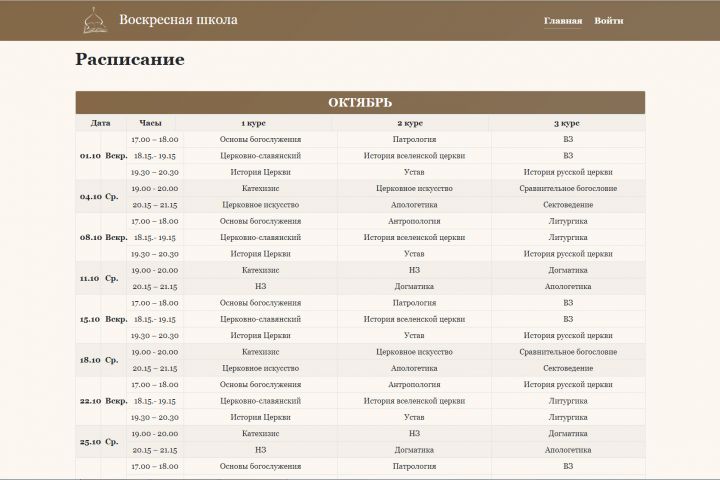
Task: Click Апологетика on 25.10 at 20.15
Action: 568,450
